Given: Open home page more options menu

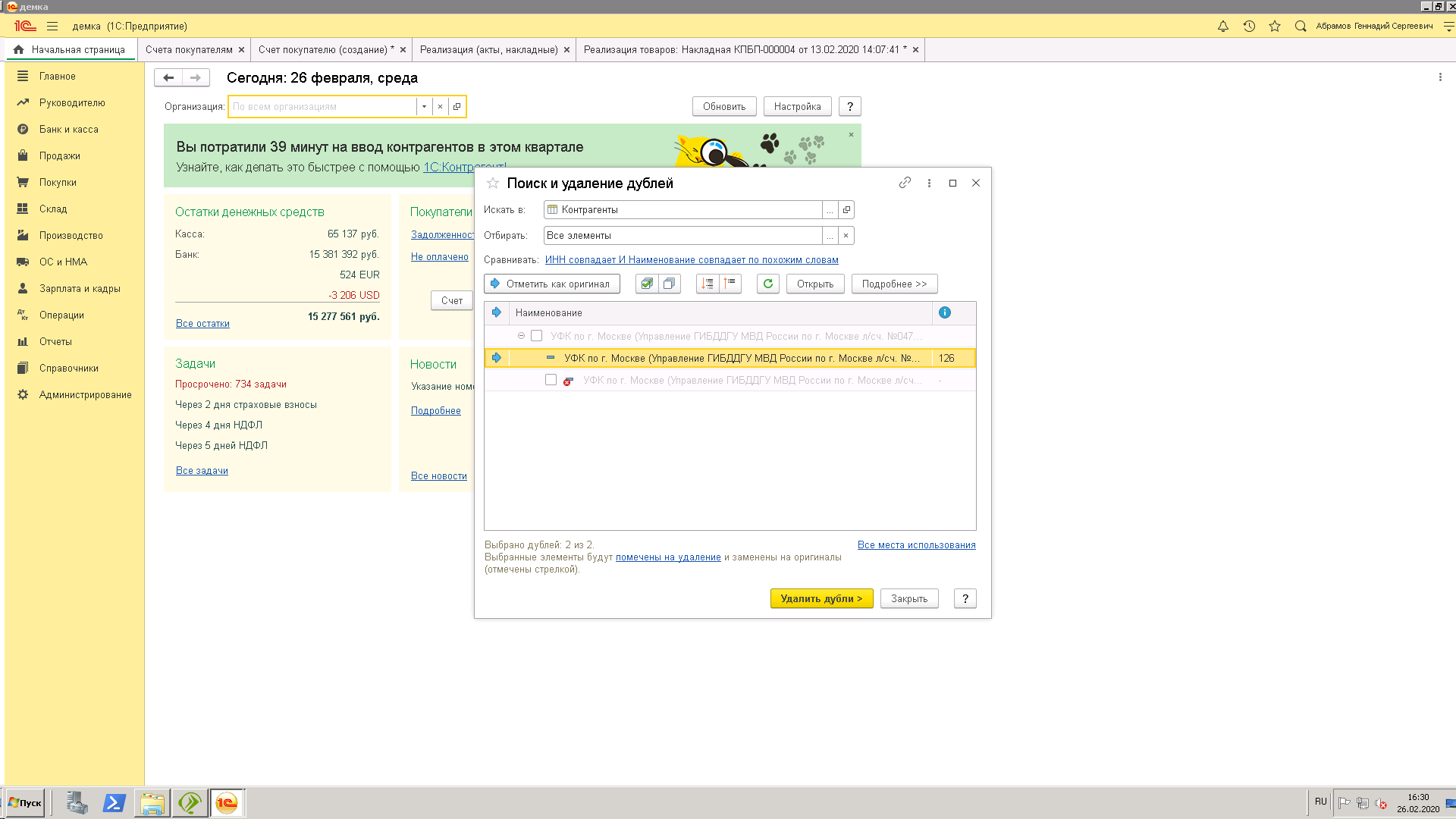Looking at the screenshot, I should tap(1440, 77).
